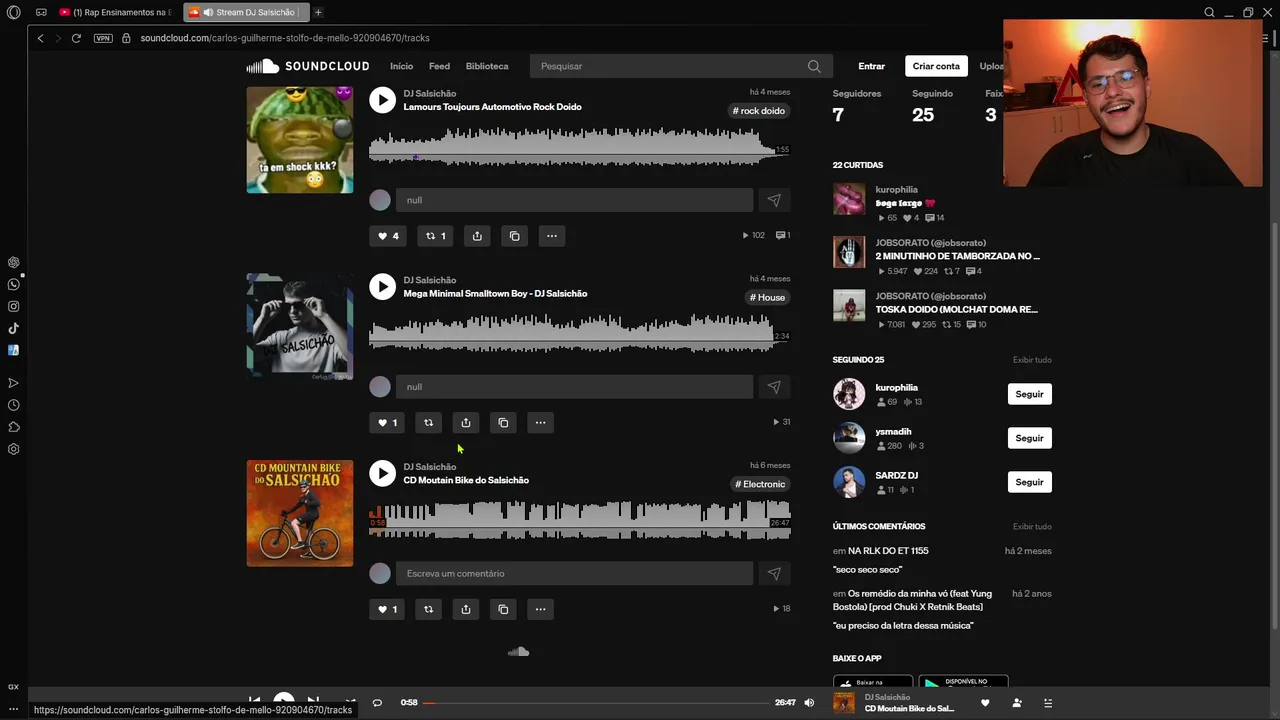This screenshot has height=720, width=1280.
Task: Open the Electronic genre tag
Action: [761, 484]
